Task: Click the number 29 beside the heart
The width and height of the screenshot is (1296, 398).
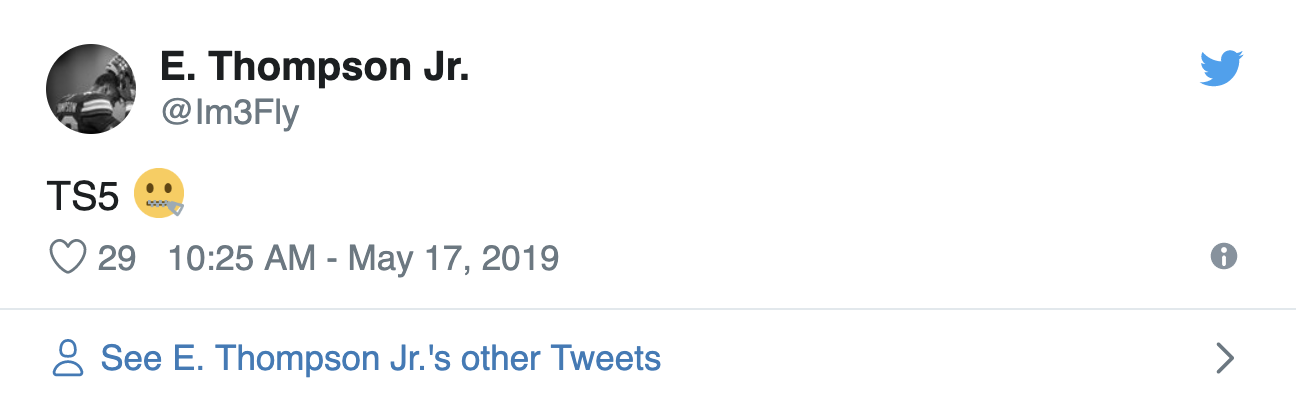Action: [116, 259]
